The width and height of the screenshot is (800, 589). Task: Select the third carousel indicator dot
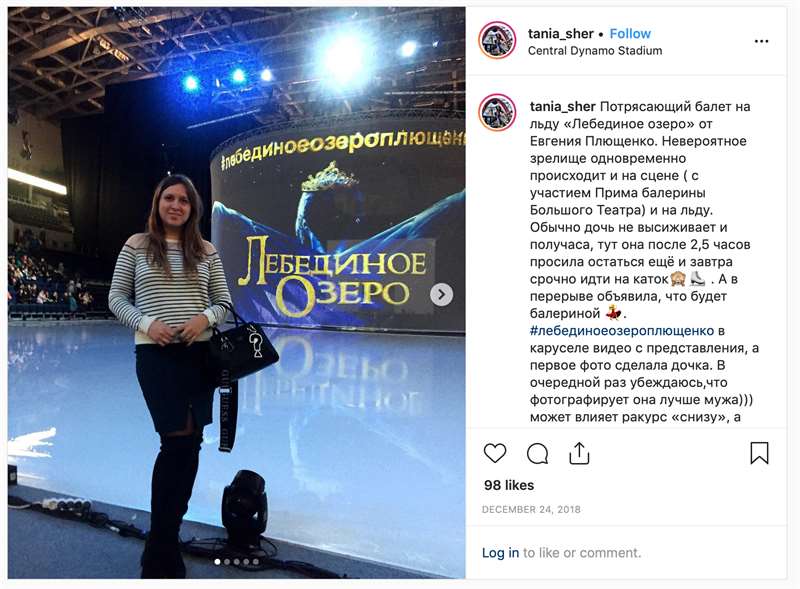coord(237,561)
